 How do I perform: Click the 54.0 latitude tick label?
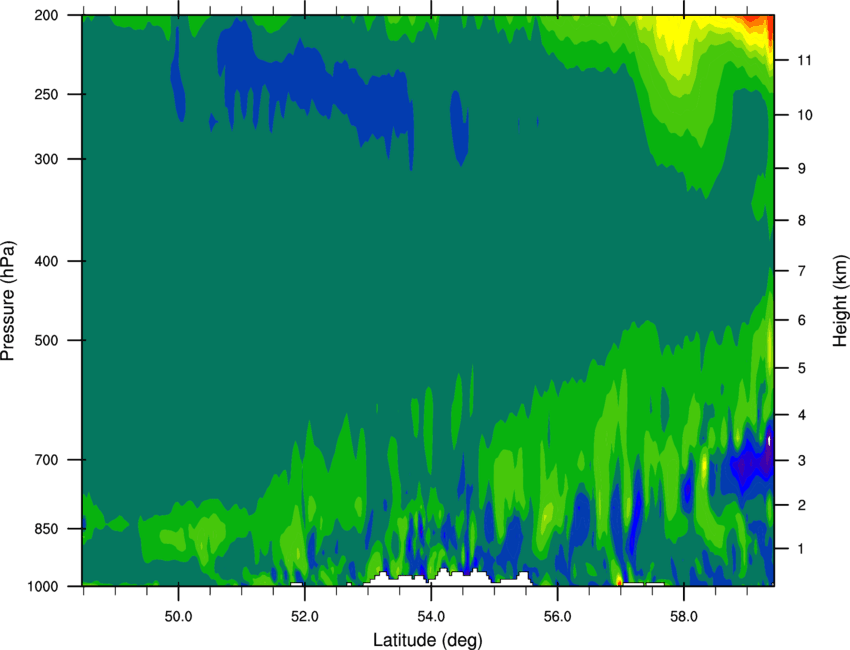tap(431, 617)
